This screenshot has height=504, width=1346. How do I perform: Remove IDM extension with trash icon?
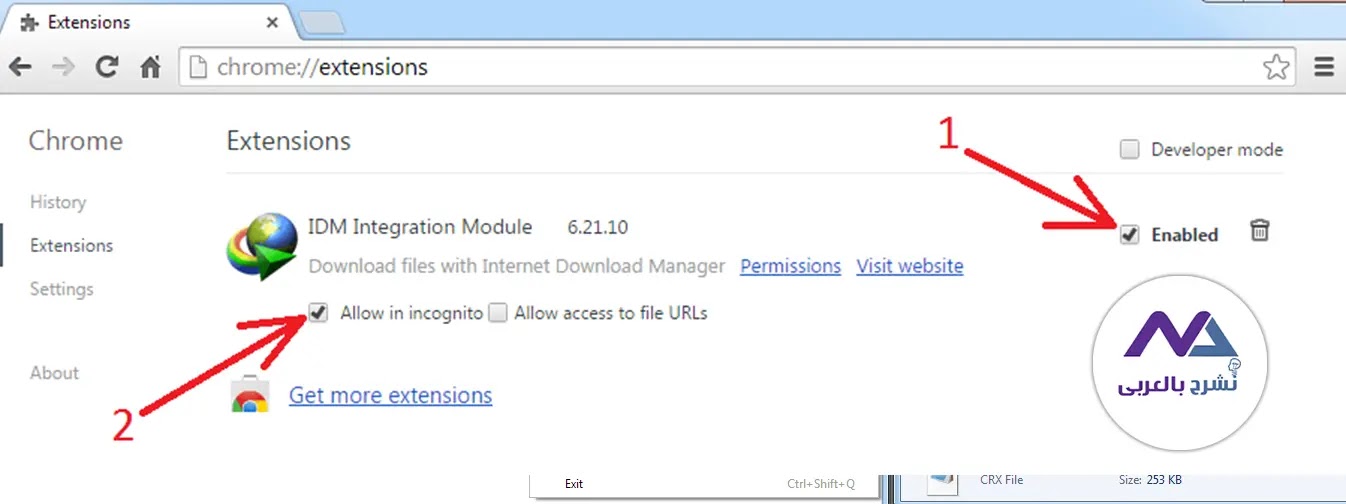(x=1260, y=232)
